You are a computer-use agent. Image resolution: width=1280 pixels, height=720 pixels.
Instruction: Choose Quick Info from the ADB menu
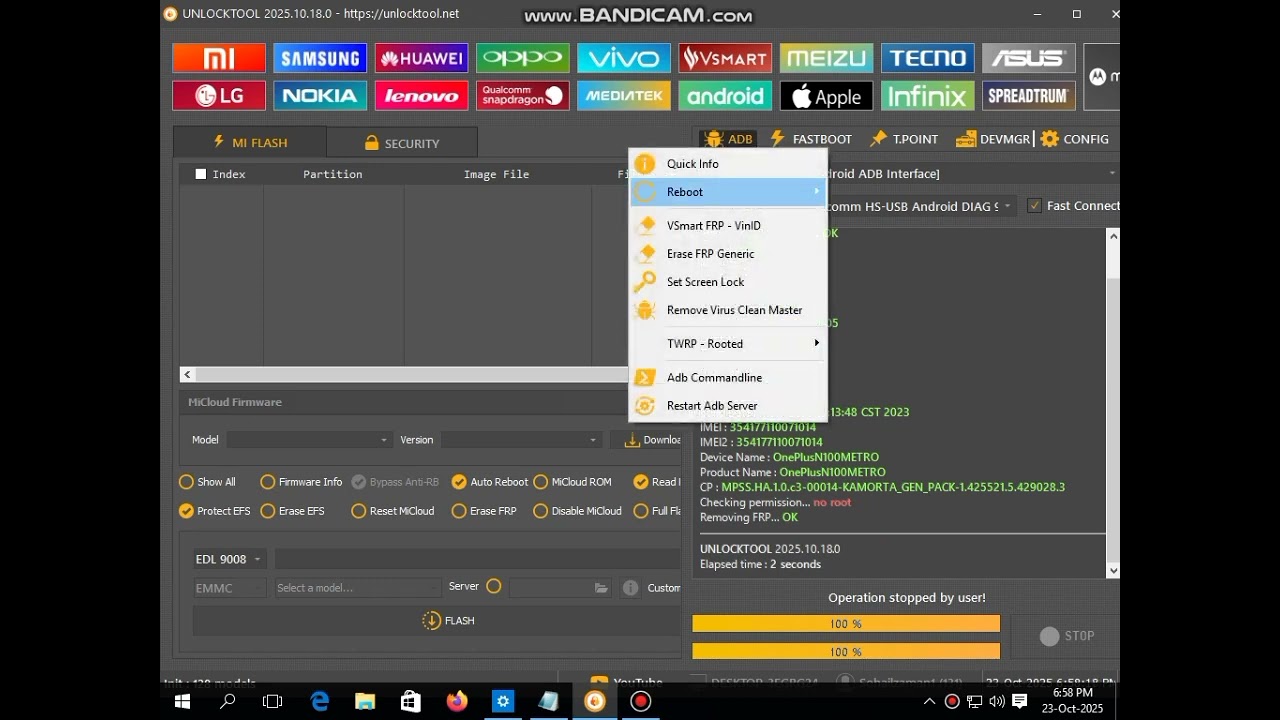coord(729,164)
